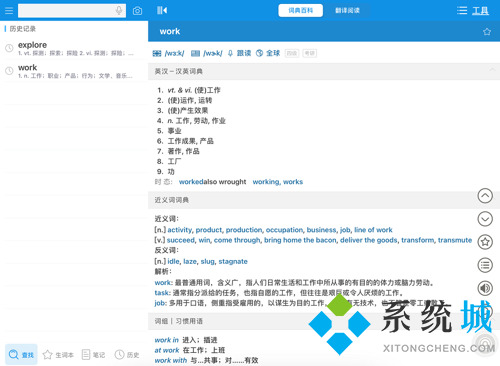This screenshot has height=366, width=500.
Task: Open synonym occupation
Action: (284, 230)
